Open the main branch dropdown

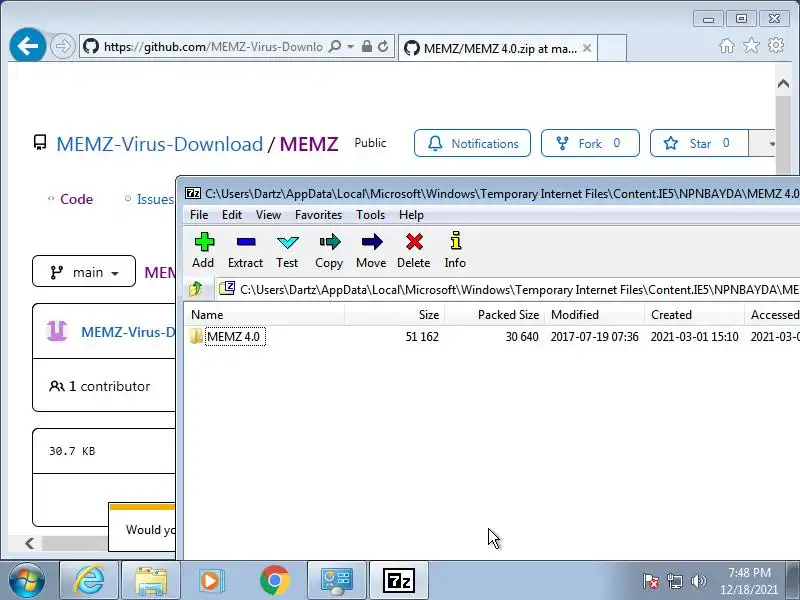click(x=84, y=272)
